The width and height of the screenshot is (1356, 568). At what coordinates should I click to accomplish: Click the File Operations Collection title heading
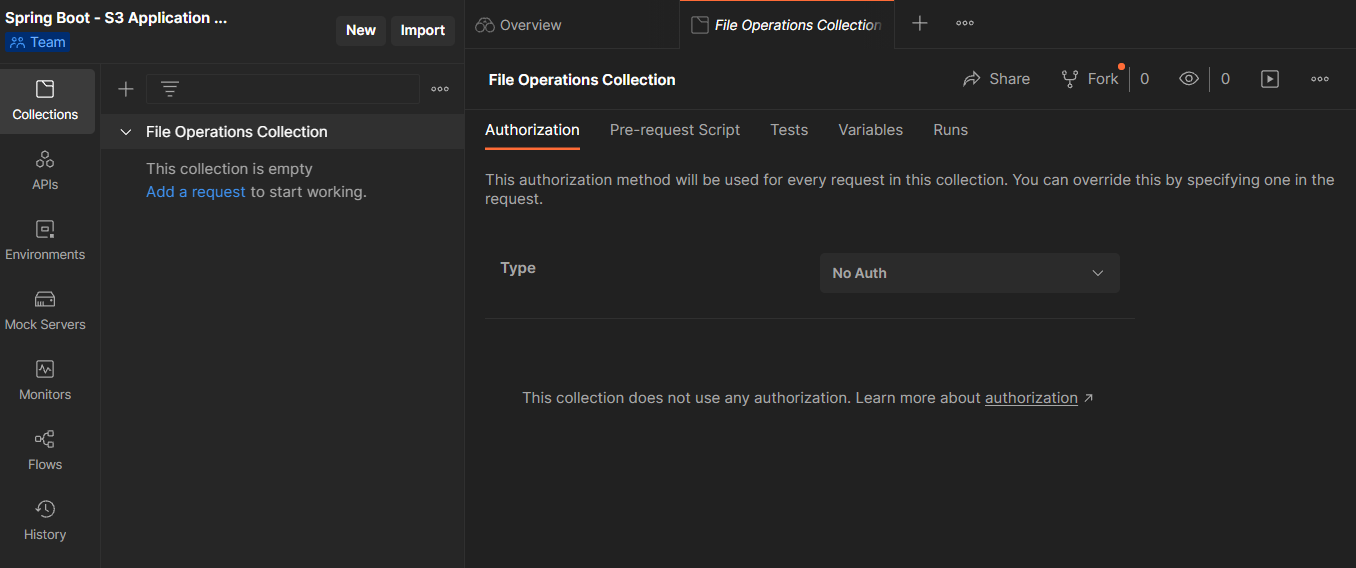582,80
